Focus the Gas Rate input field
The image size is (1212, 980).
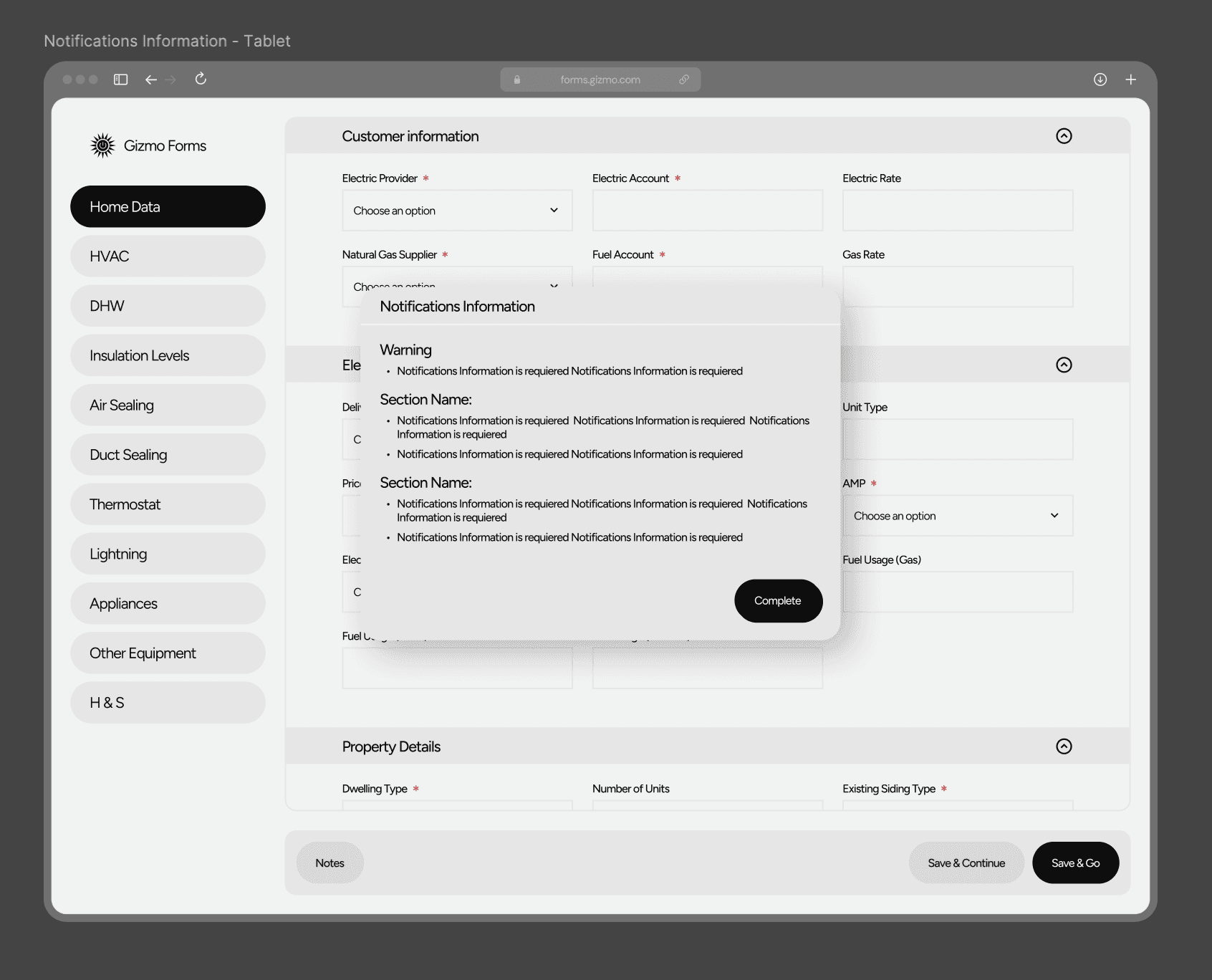click(x=958, y=287)
